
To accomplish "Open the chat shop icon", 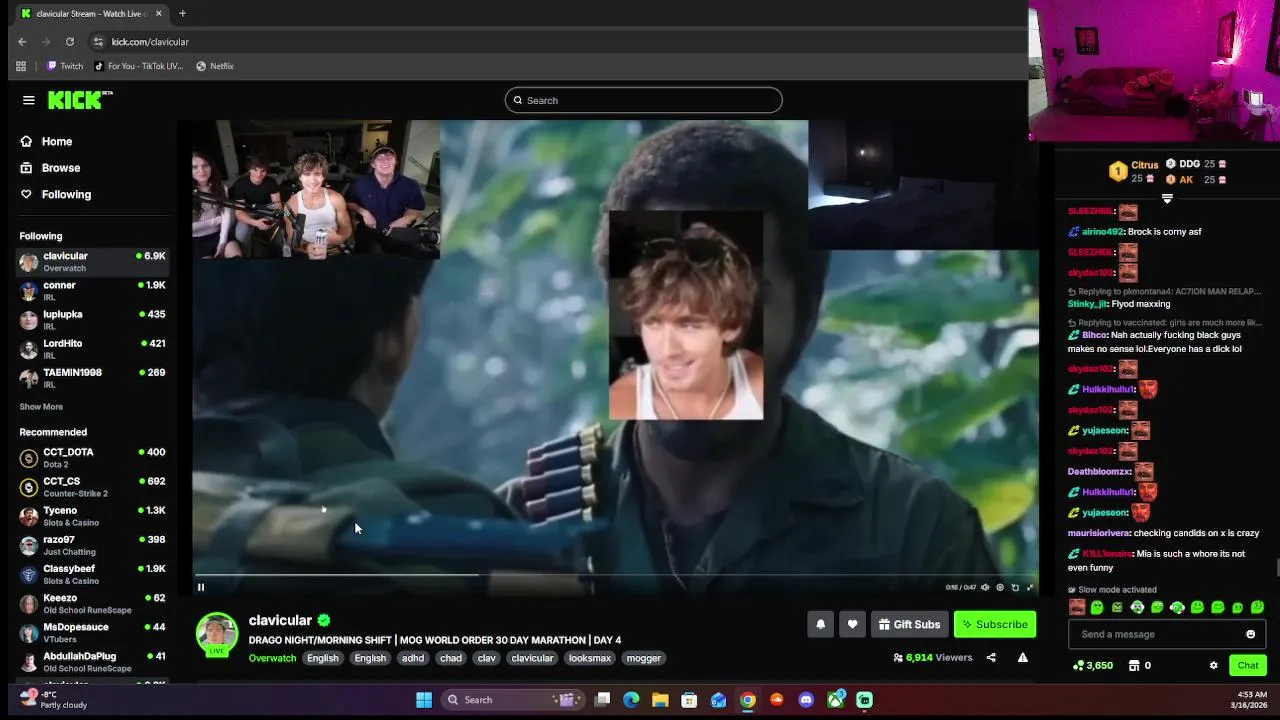I will point(1133,665).
